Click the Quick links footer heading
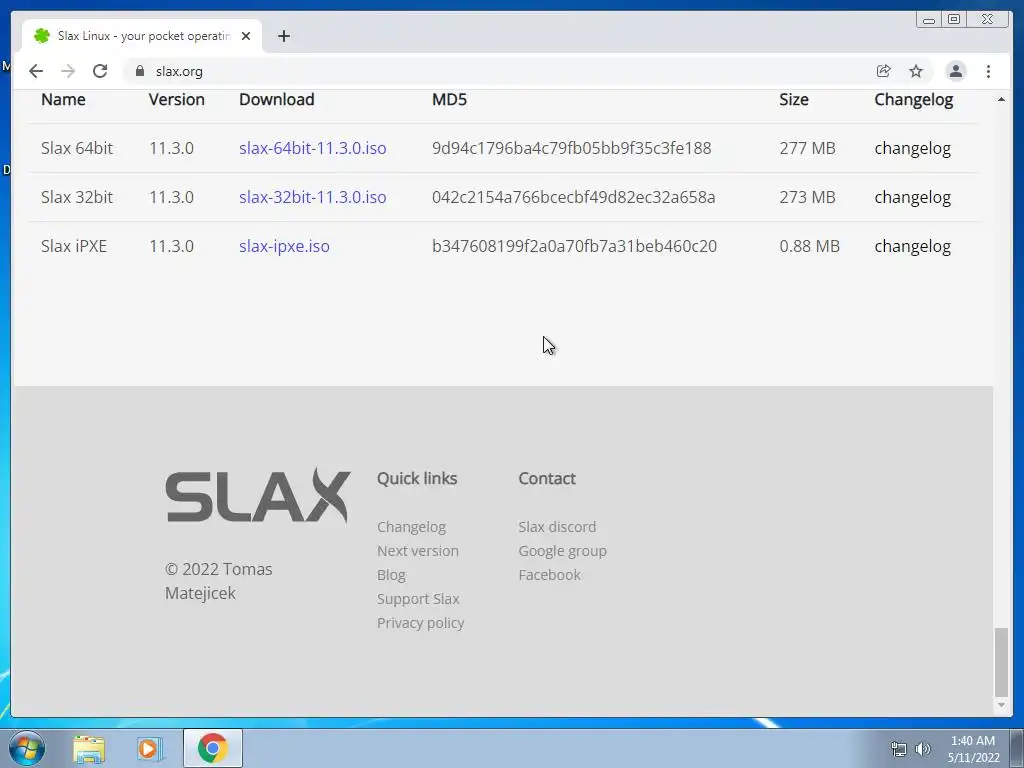Image resolution: width=1024 pixels, height=768 pixels. pos(417,479)
